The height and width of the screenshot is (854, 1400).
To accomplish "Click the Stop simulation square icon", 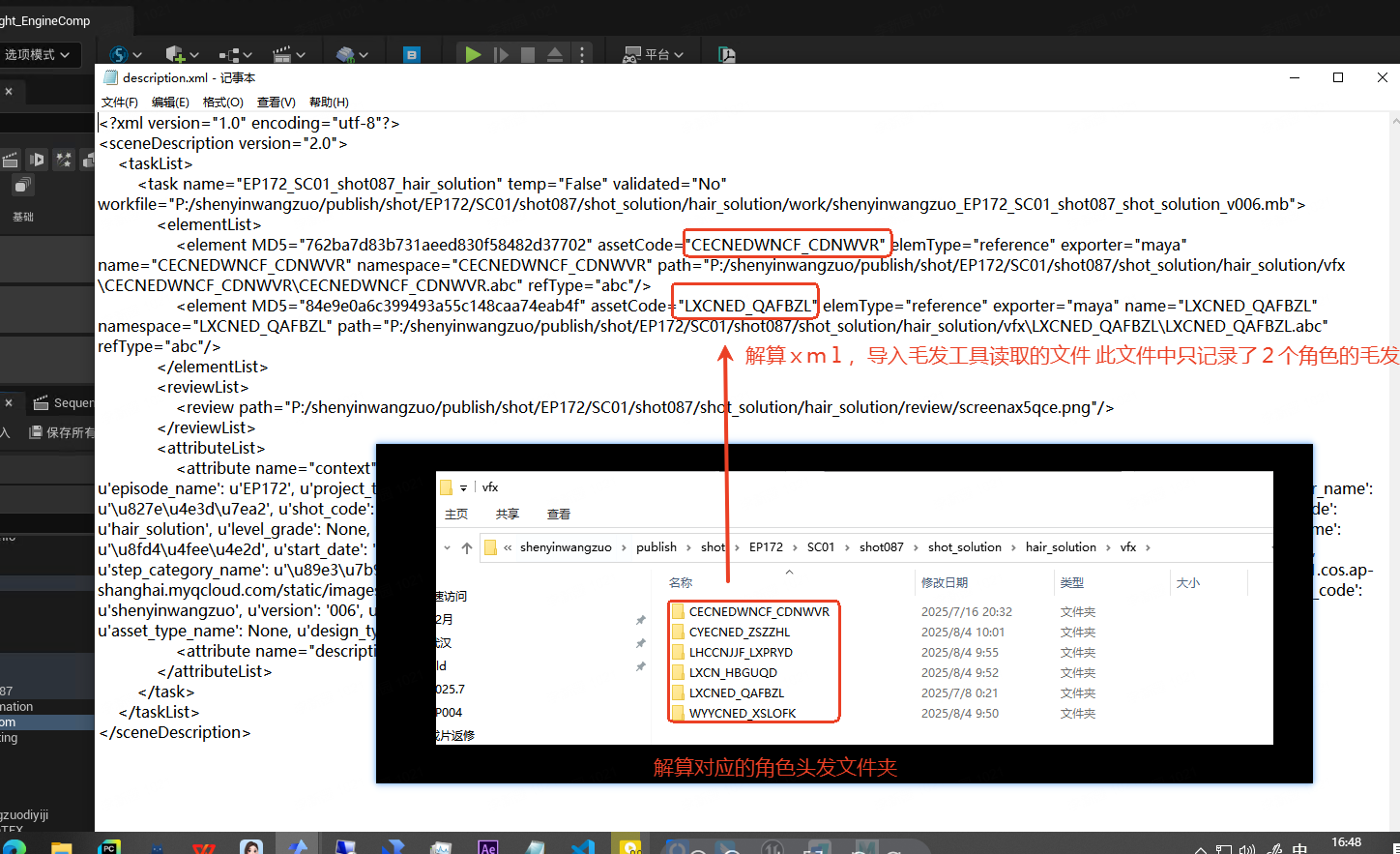I will click(x=528, y=55).
